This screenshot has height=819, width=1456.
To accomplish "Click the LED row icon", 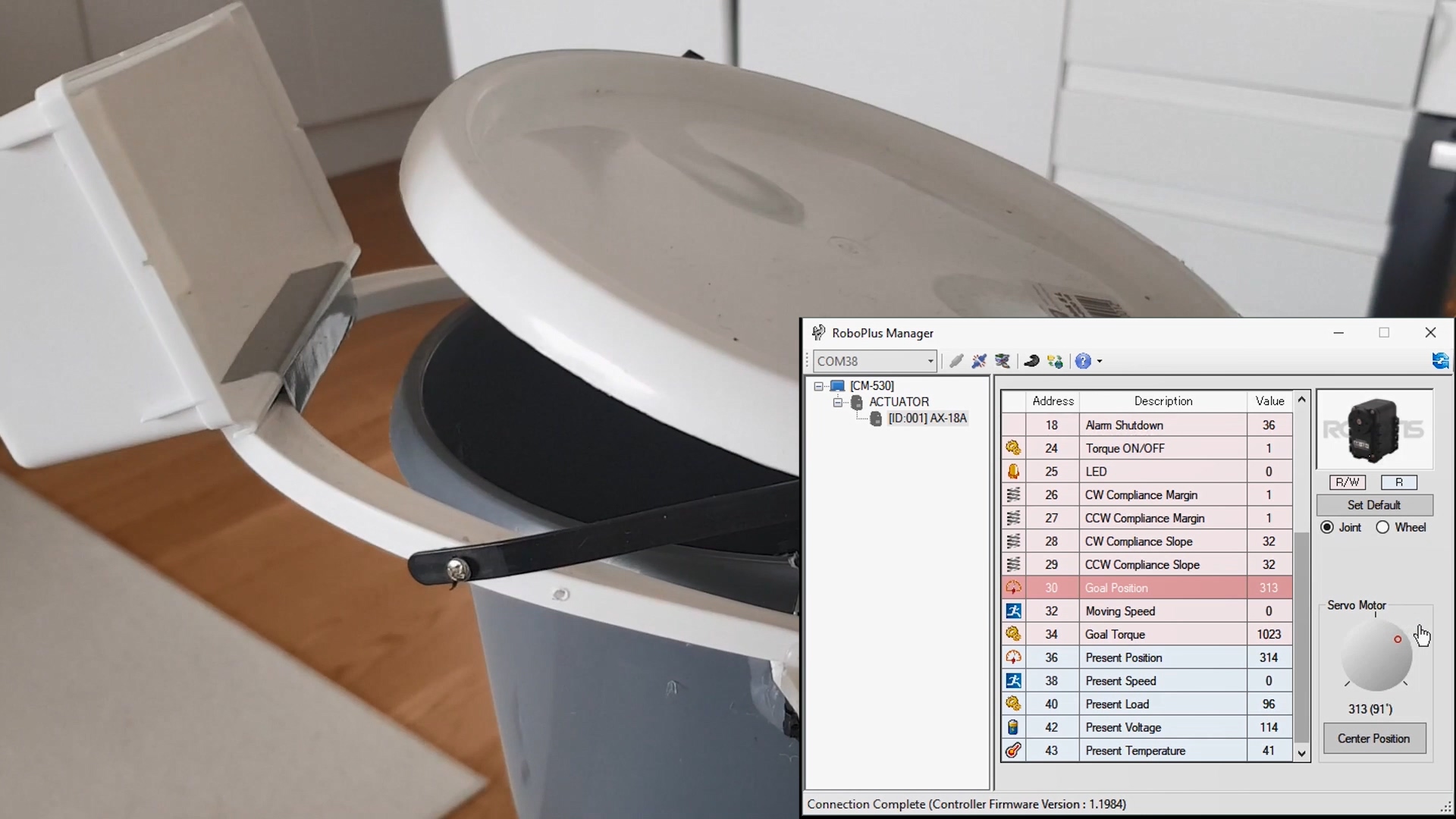I will (x=1013, y=472).
